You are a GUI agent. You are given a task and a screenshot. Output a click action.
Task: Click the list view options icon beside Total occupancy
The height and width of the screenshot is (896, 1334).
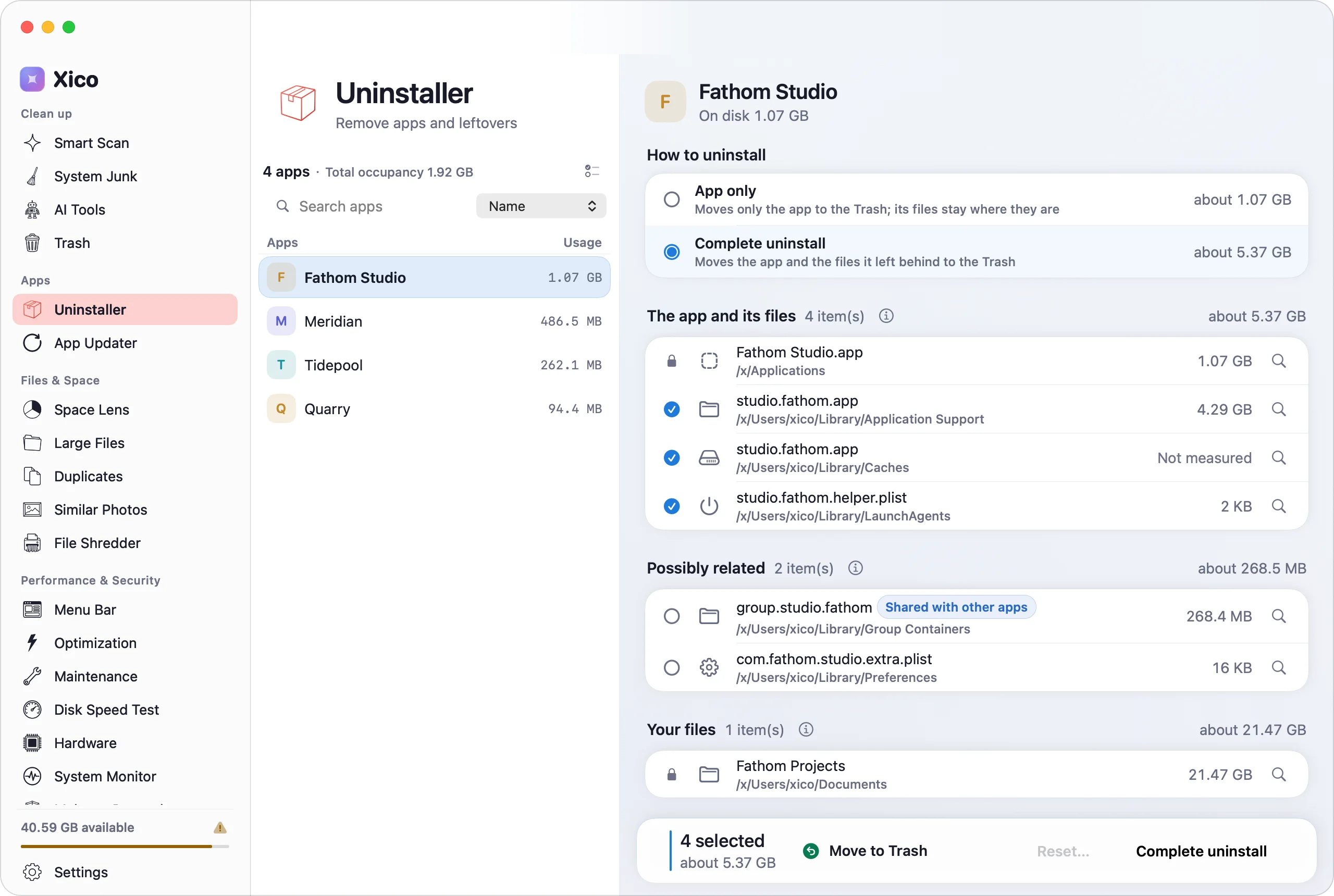pyautogui.click(x=591, y=171)
